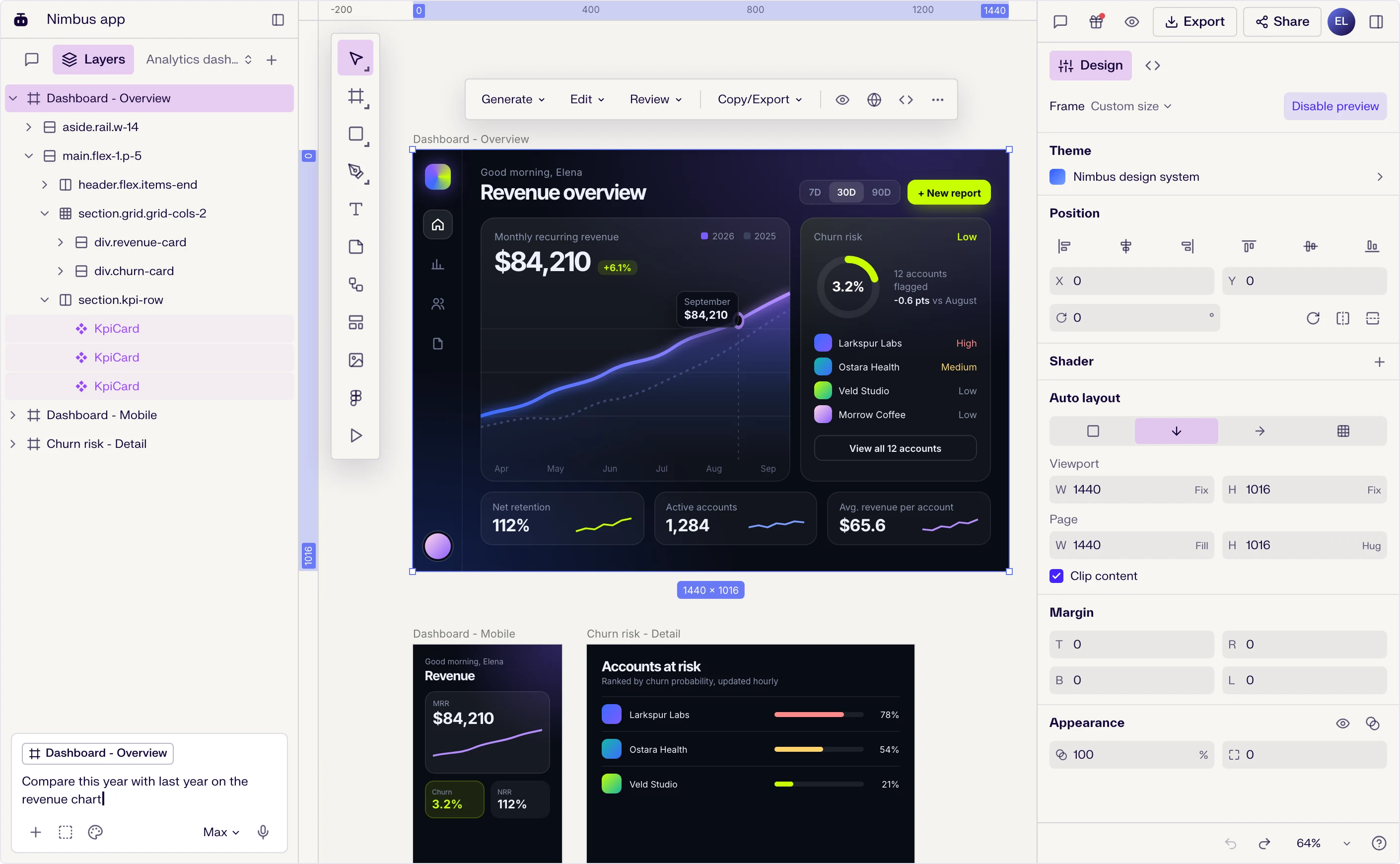The height and width of the screenshot is (864, 1400).
Task: Click the Play preview tool
Action: coord(356,435)
